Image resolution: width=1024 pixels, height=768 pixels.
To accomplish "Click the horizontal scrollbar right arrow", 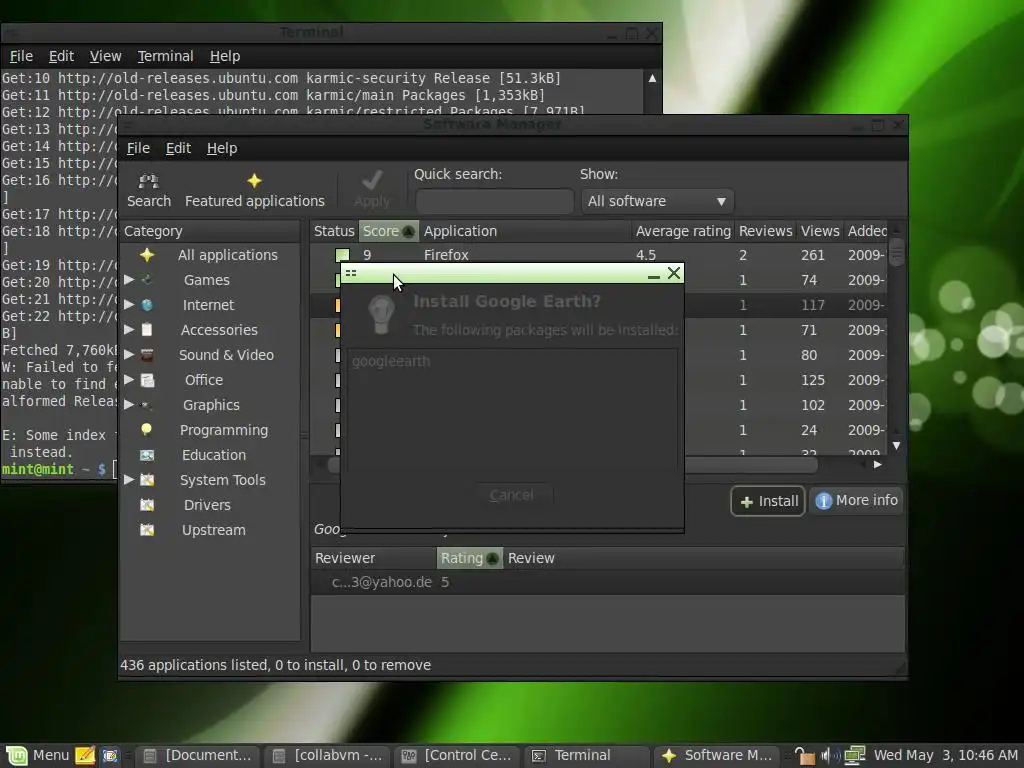I will 878,464.
